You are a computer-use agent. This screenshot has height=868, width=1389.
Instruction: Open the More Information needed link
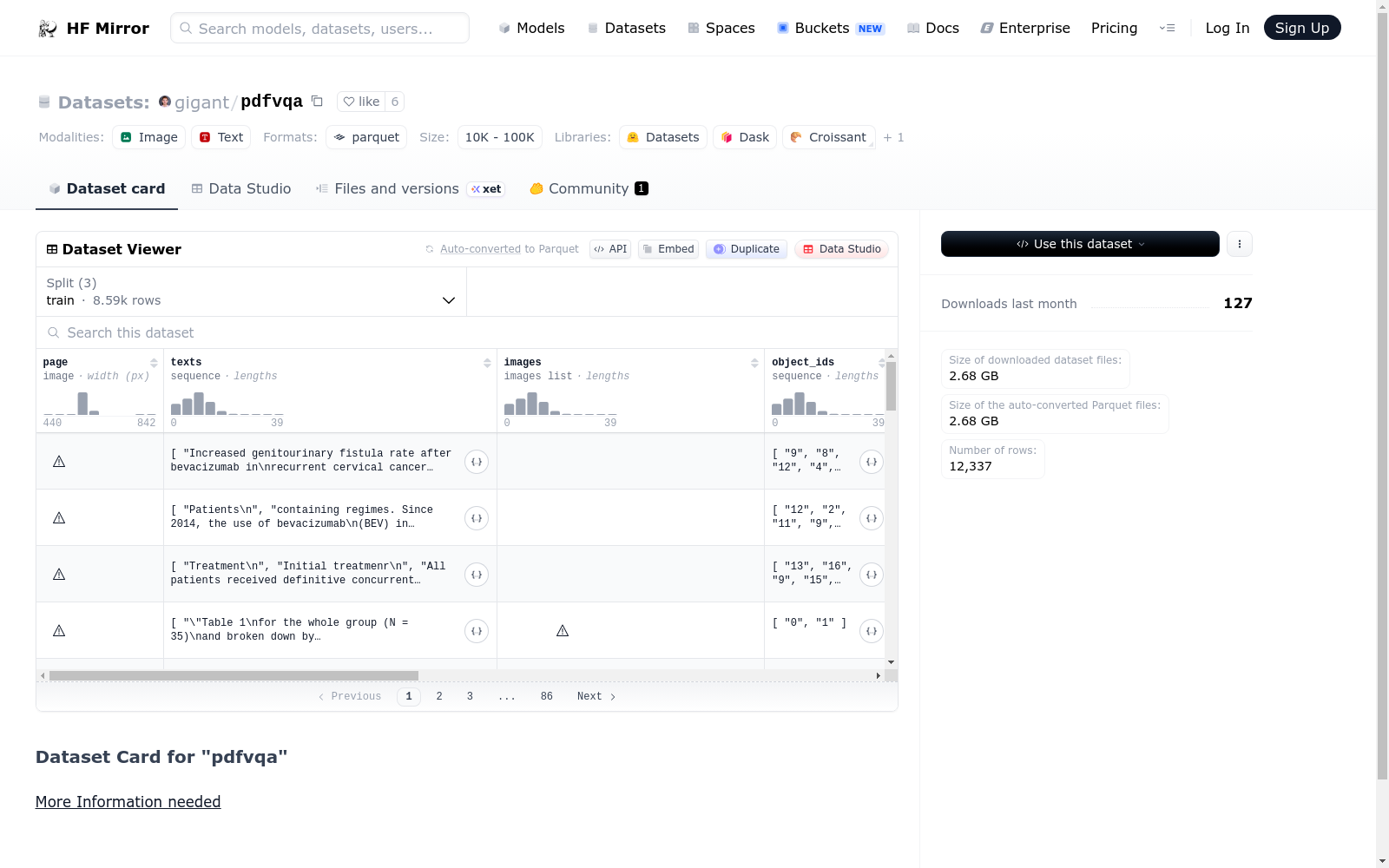(x=128, y=802)
